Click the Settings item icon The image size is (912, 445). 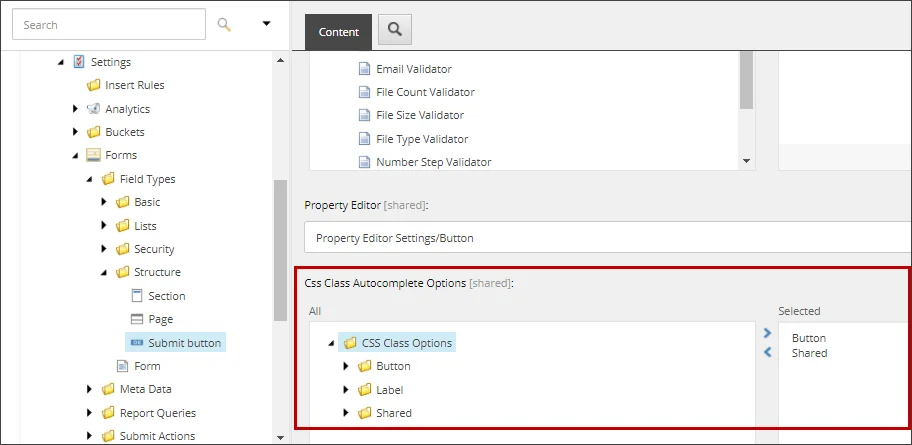79,62
